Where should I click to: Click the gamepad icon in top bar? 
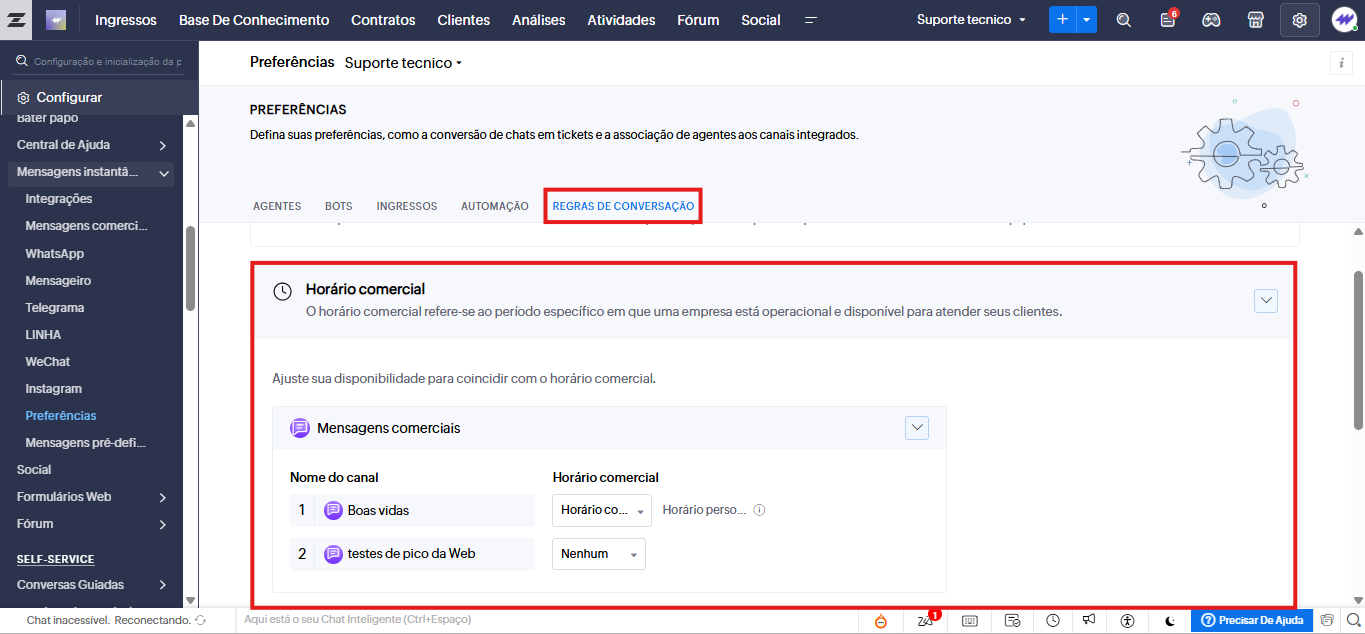click(1211, 20)
